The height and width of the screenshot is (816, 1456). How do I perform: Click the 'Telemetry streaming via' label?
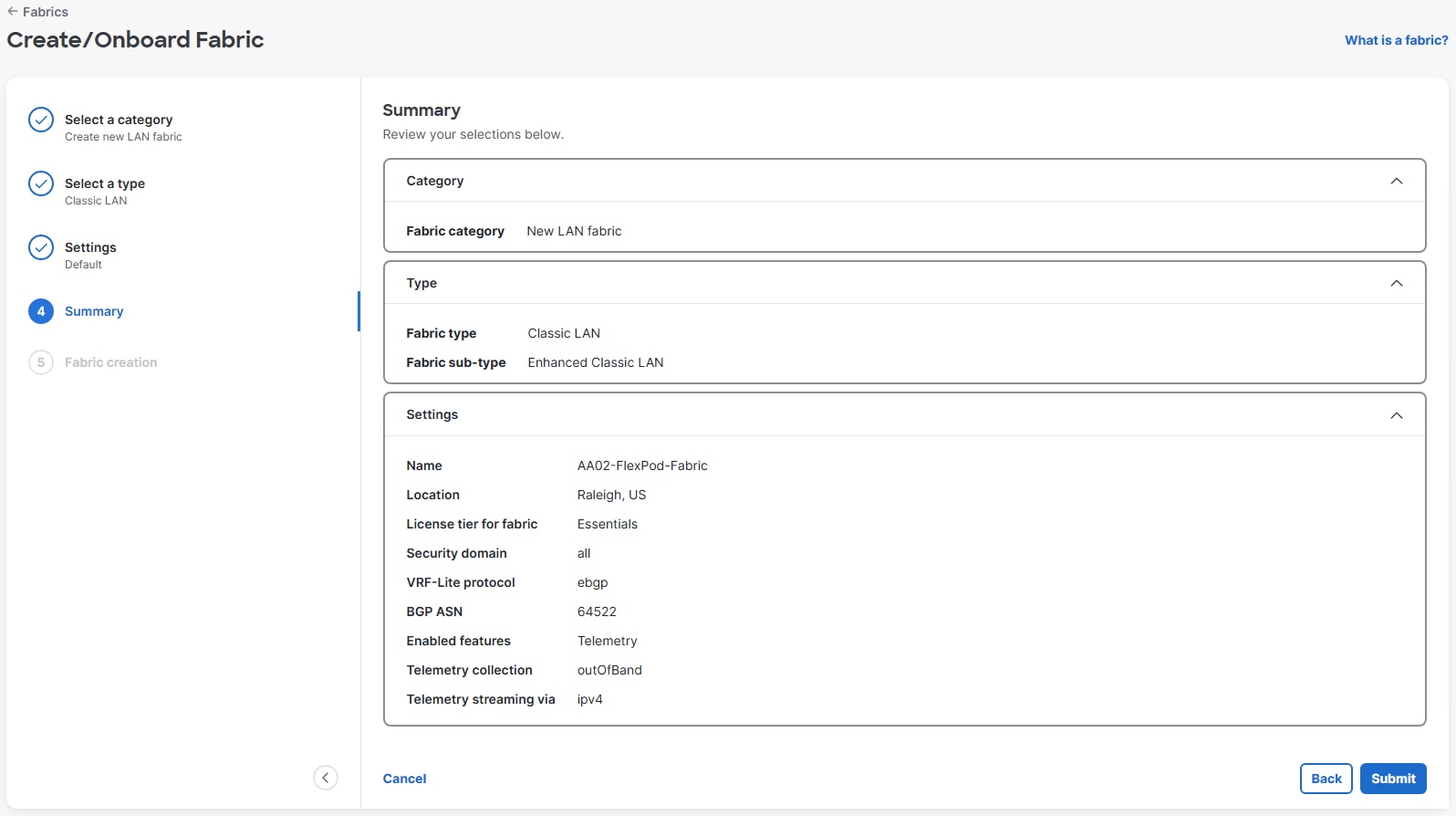[x=481, y=699]
